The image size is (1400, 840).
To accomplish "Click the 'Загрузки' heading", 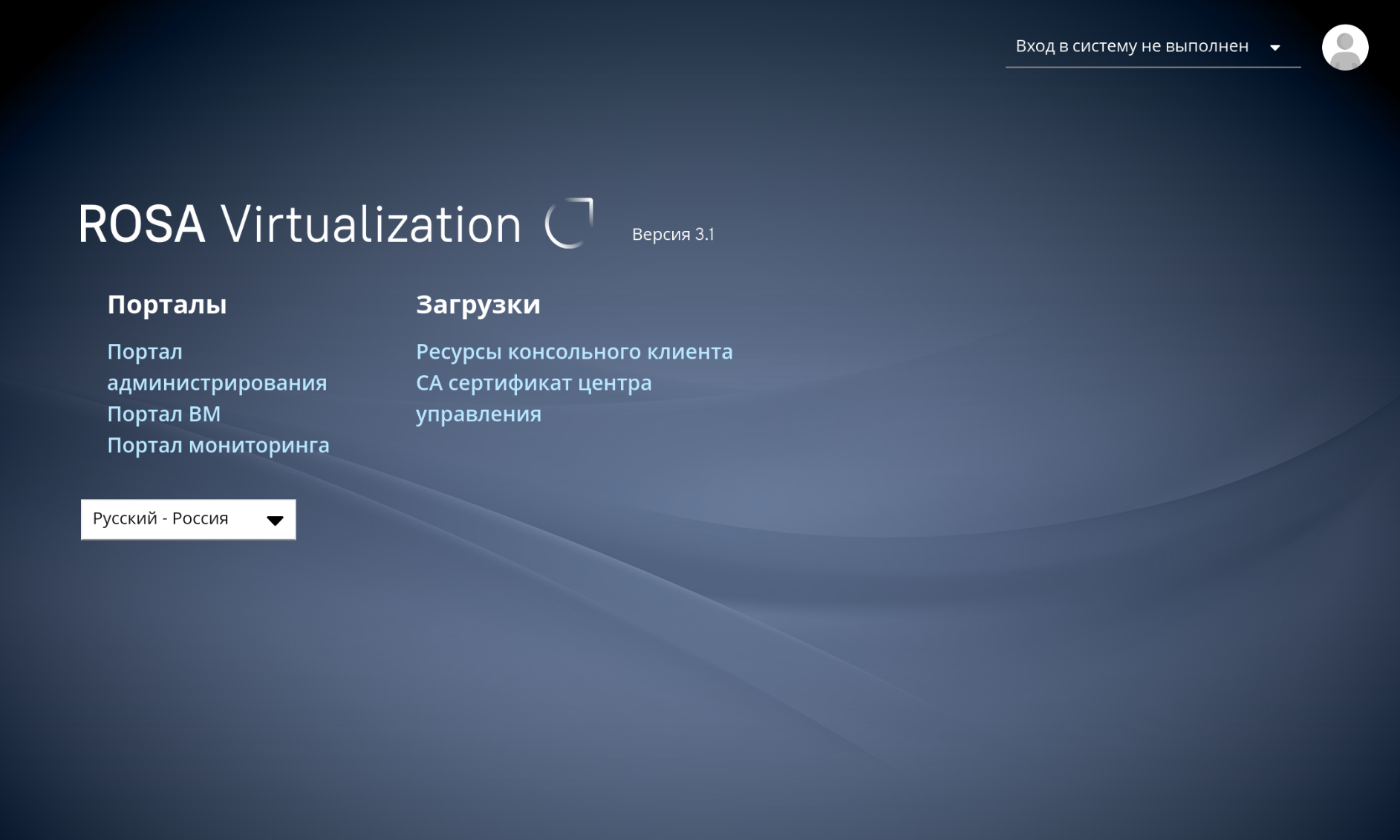I will (478, 305).
